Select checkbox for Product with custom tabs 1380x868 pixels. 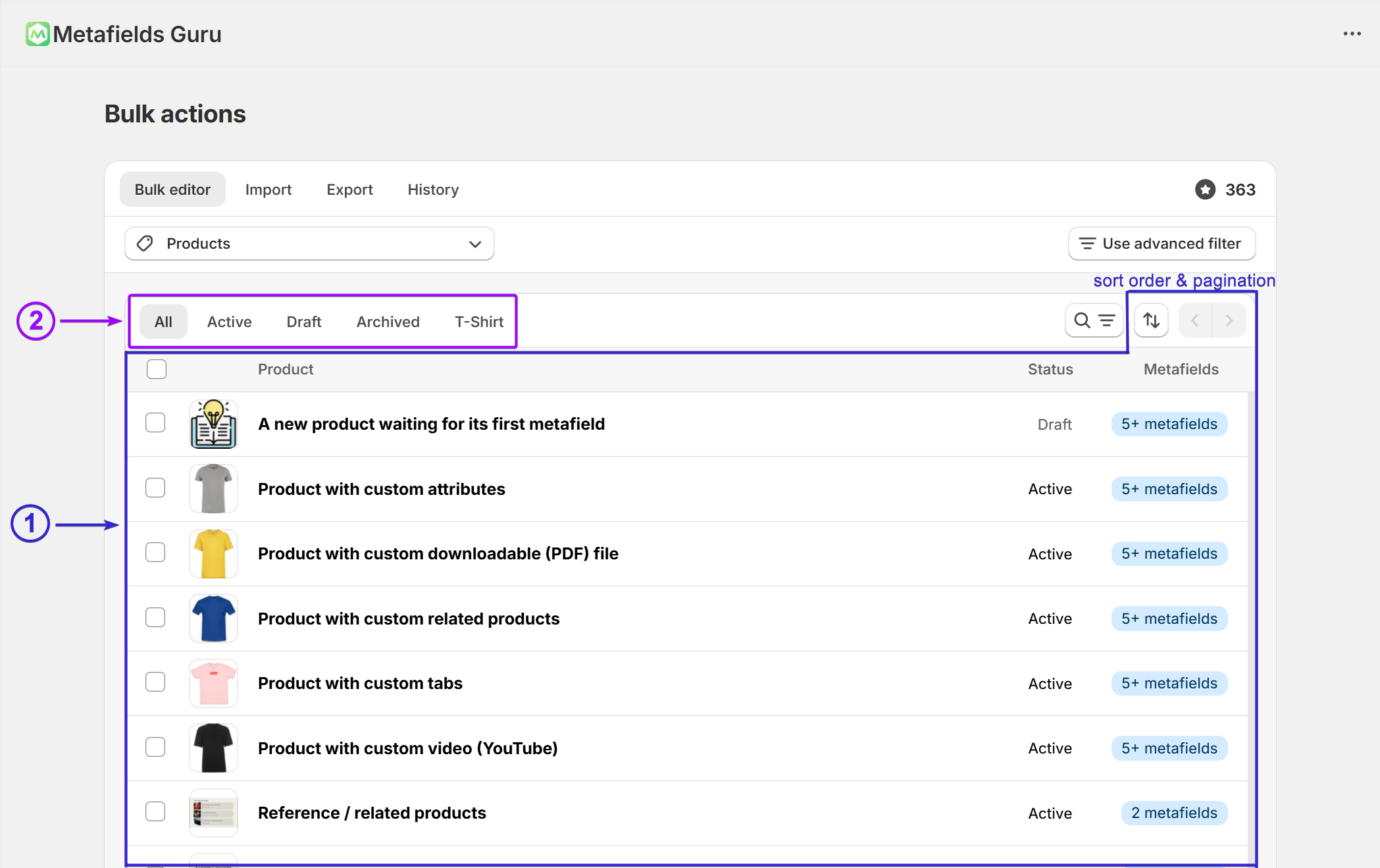coord(155,682)
